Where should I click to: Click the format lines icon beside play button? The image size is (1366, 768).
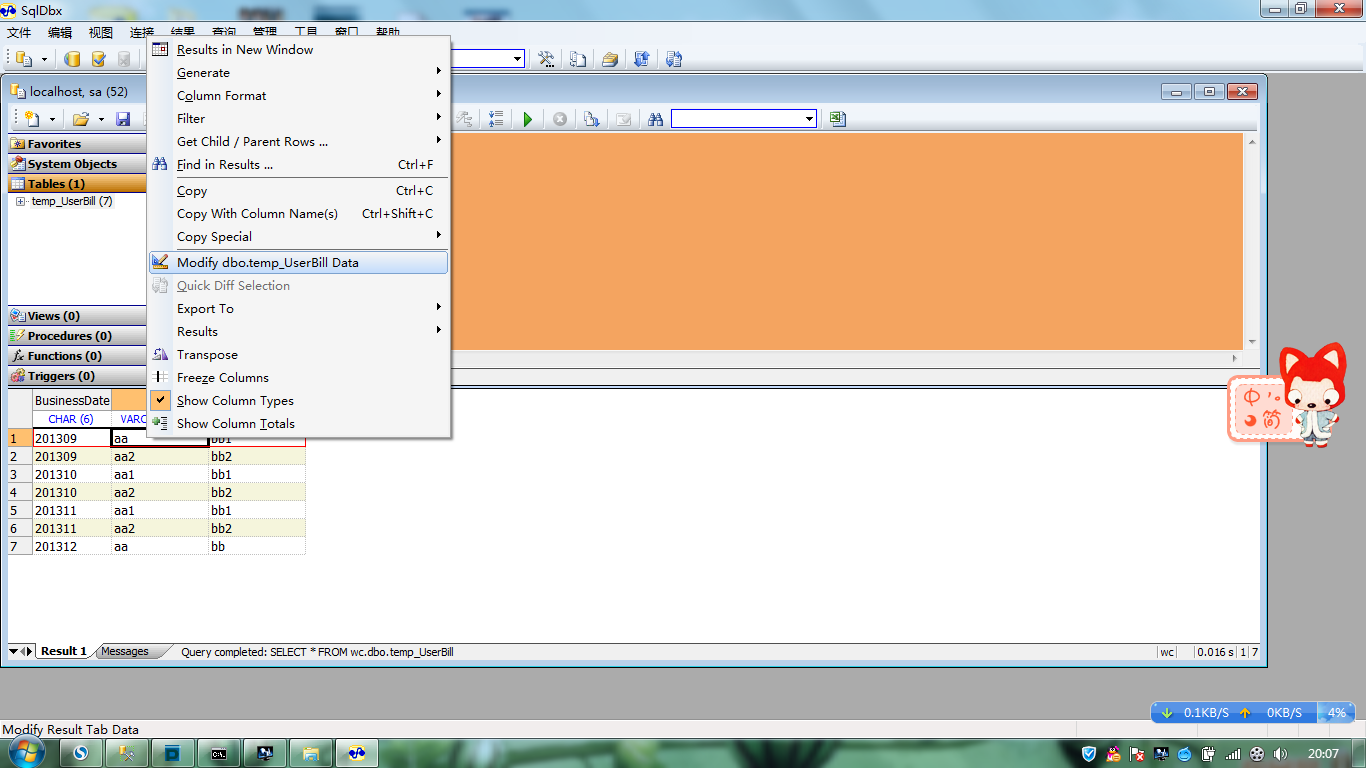(x=496, y=119)
